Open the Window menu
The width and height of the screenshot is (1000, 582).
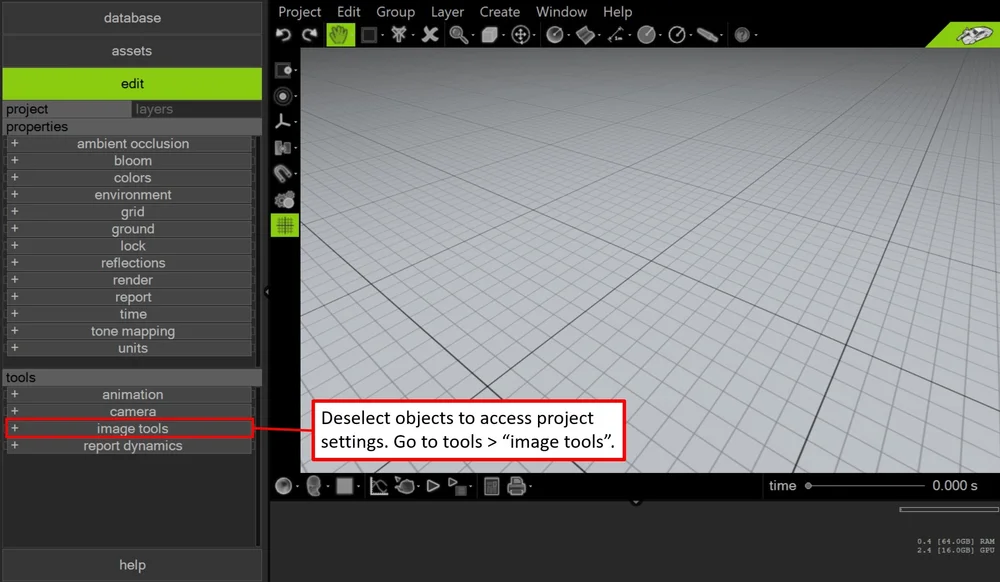[x=561, y=11]
